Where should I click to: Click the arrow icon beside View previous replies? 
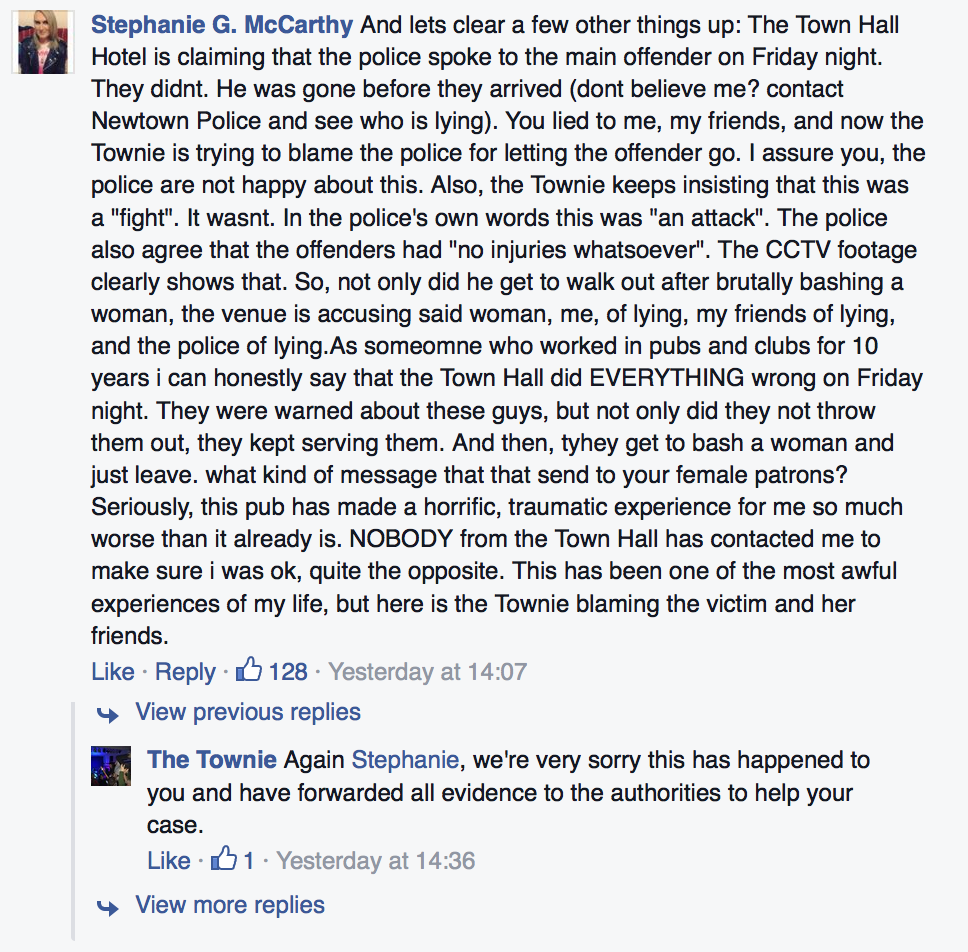(107, 714)
